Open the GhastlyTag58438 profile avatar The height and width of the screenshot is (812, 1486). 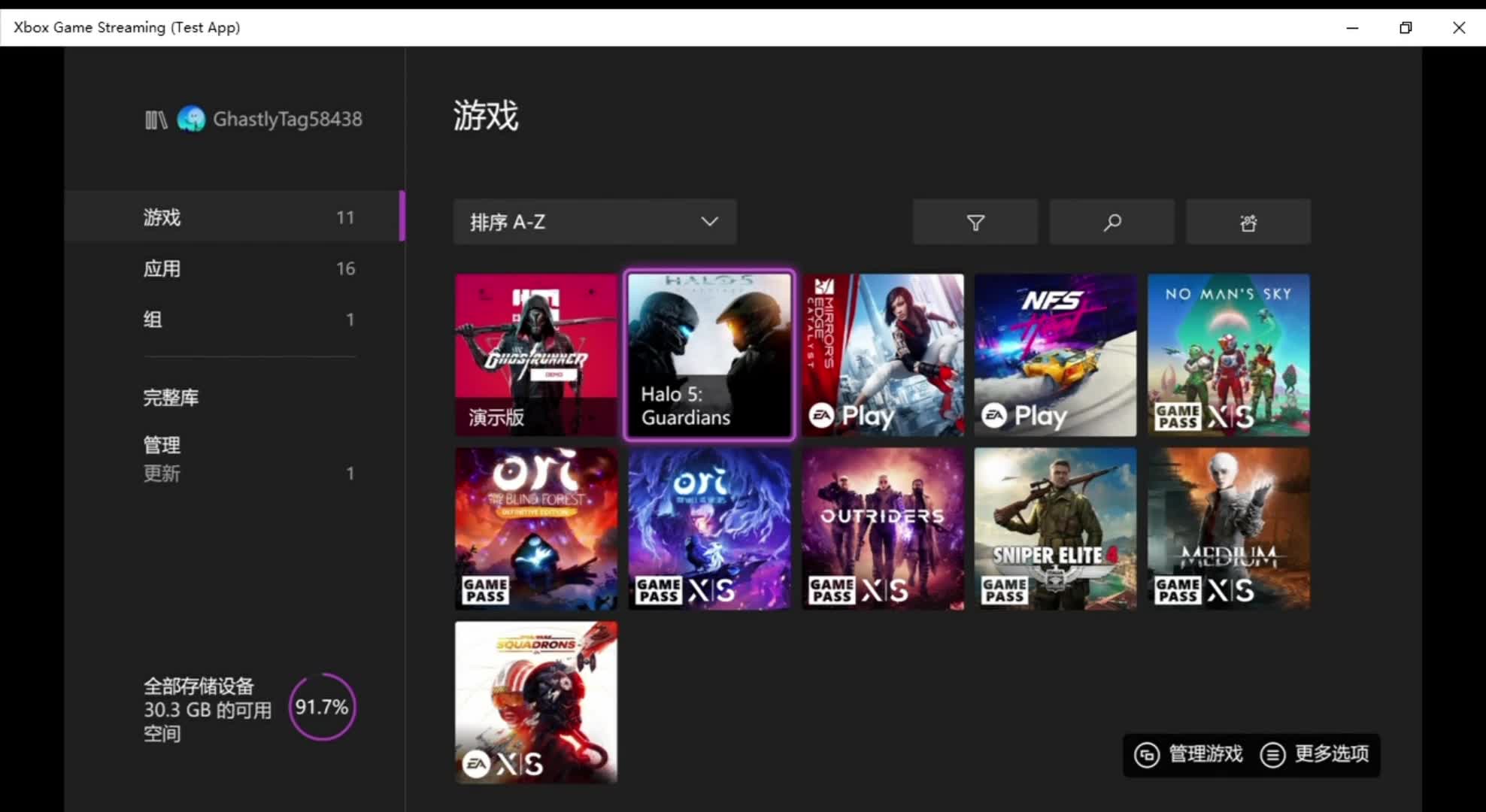(x=191, y=119)
